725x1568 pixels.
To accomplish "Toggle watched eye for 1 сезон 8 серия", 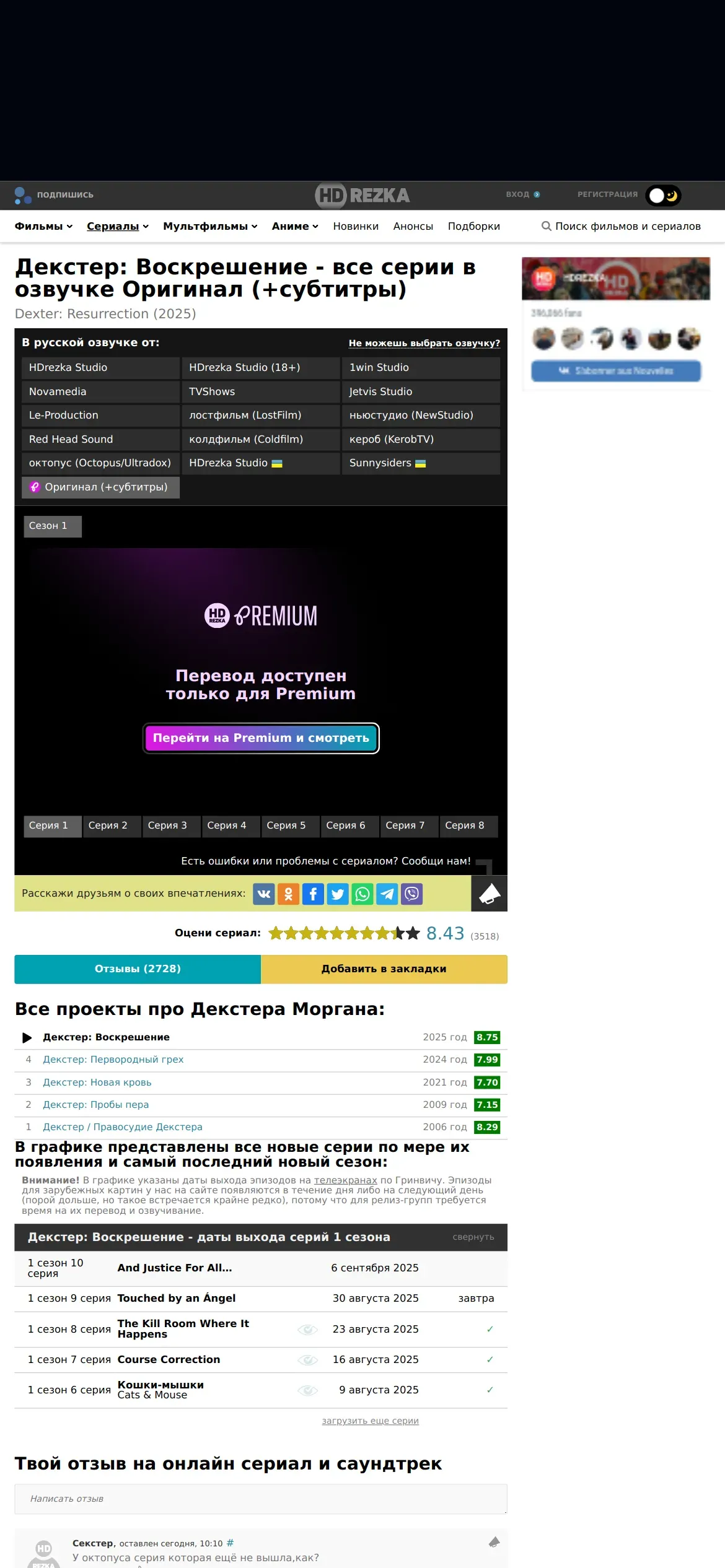I will click(308, 1330).
